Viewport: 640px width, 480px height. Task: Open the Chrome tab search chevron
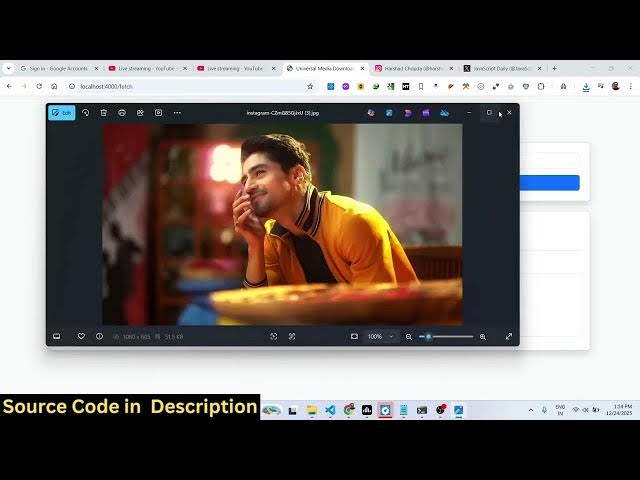tap(9, 69)
